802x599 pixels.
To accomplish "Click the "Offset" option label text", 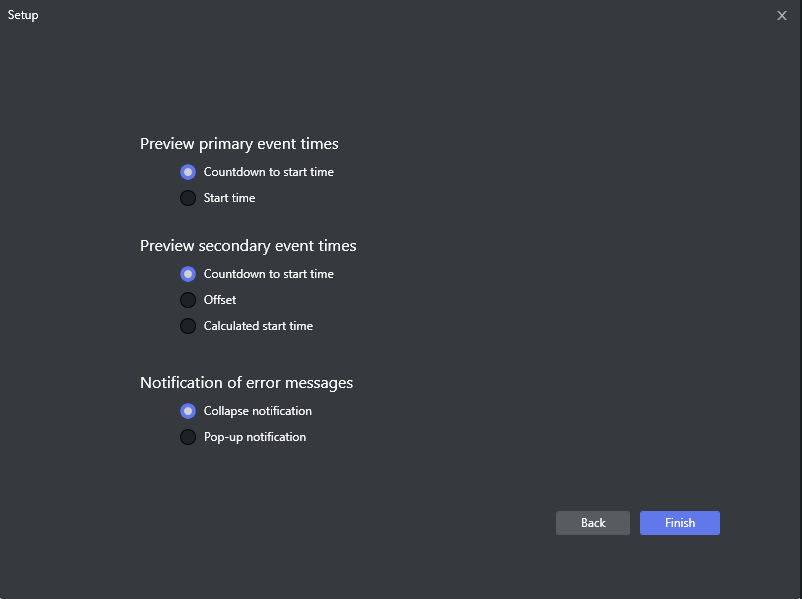I will (x=220, y=300).
